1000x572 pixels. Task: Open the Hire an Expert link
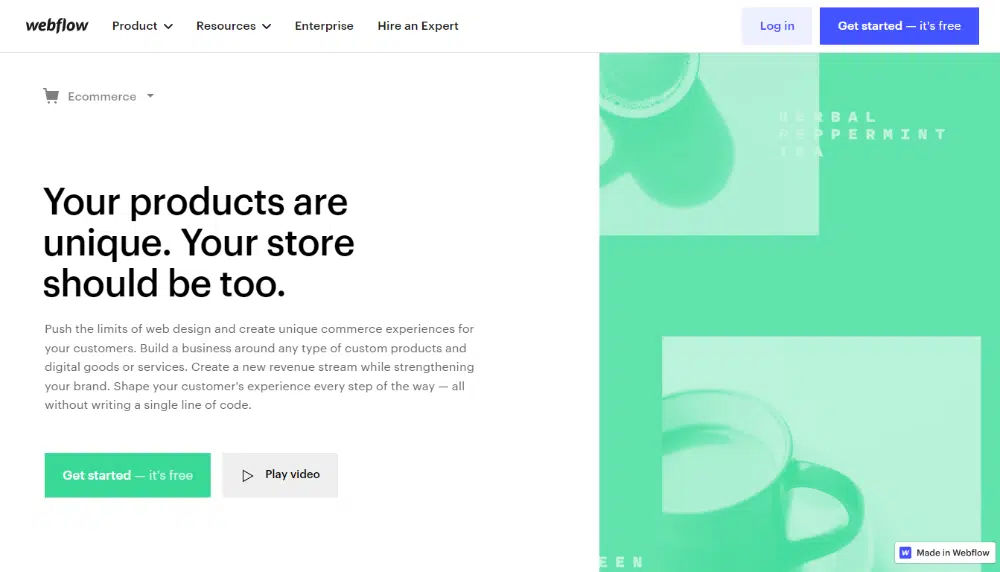(x=418, y=26)
